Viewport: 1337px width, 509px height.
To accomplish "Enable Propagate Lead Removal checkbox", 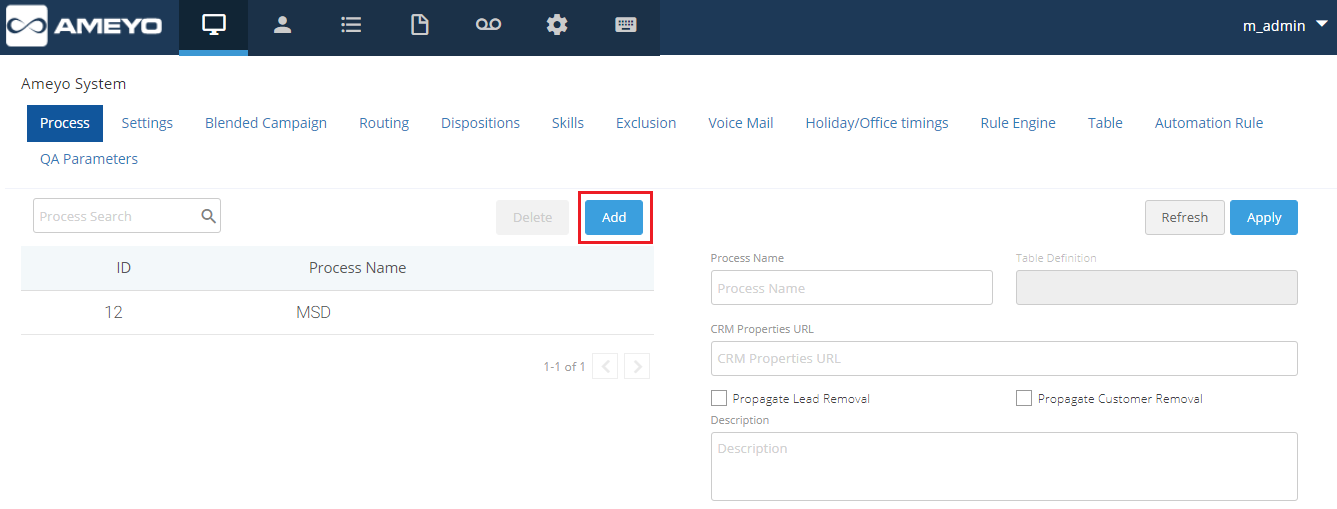I will tap(719, 398).
